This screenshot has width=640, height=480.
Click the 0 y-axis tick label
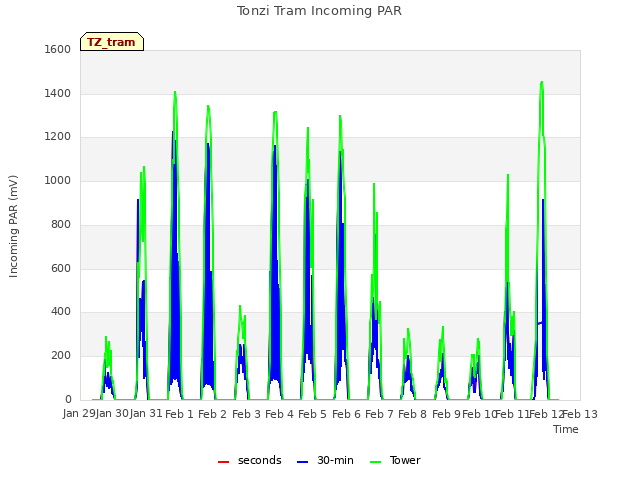[x=68, y=399]
